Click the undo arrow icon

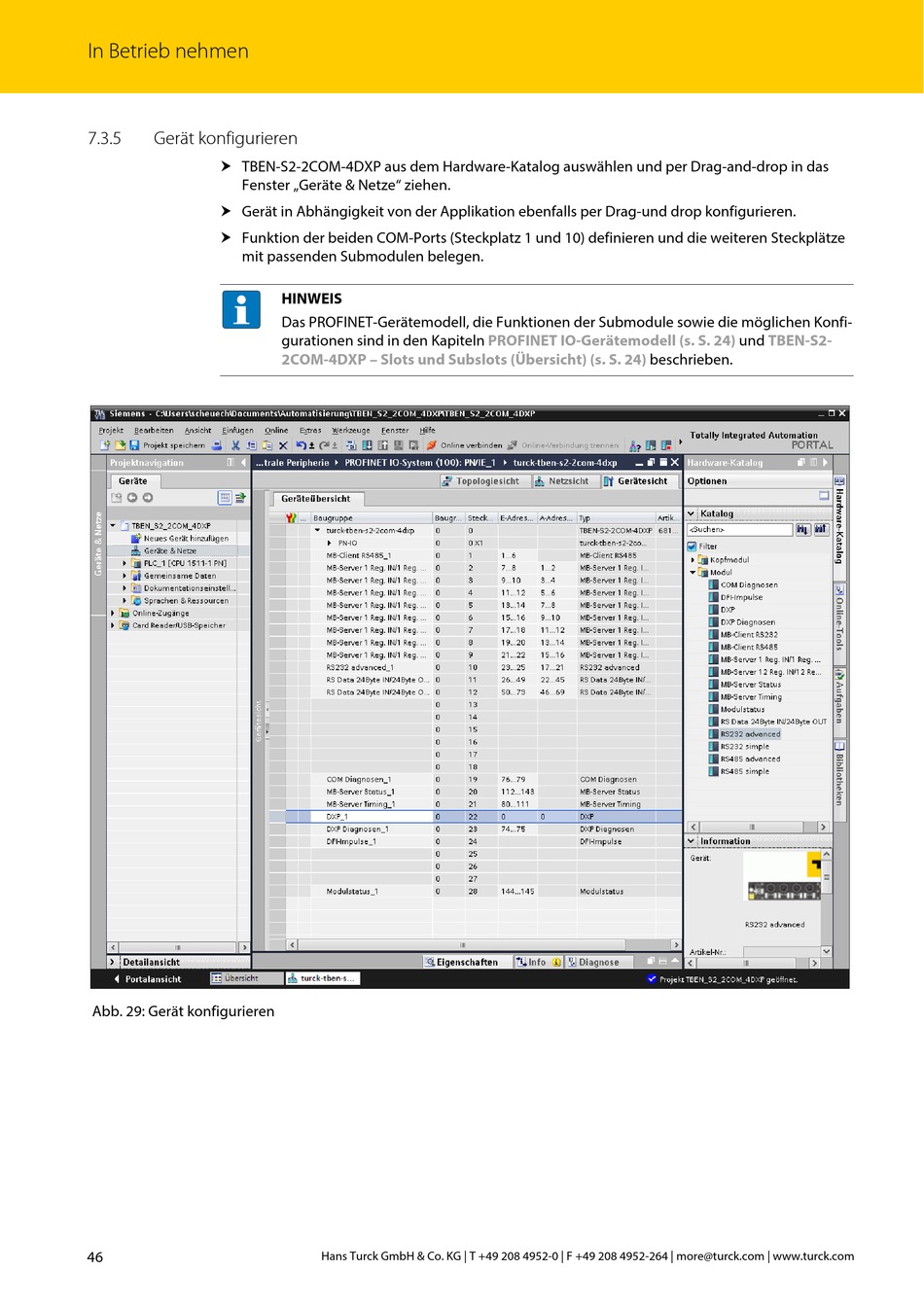point(302,445)
